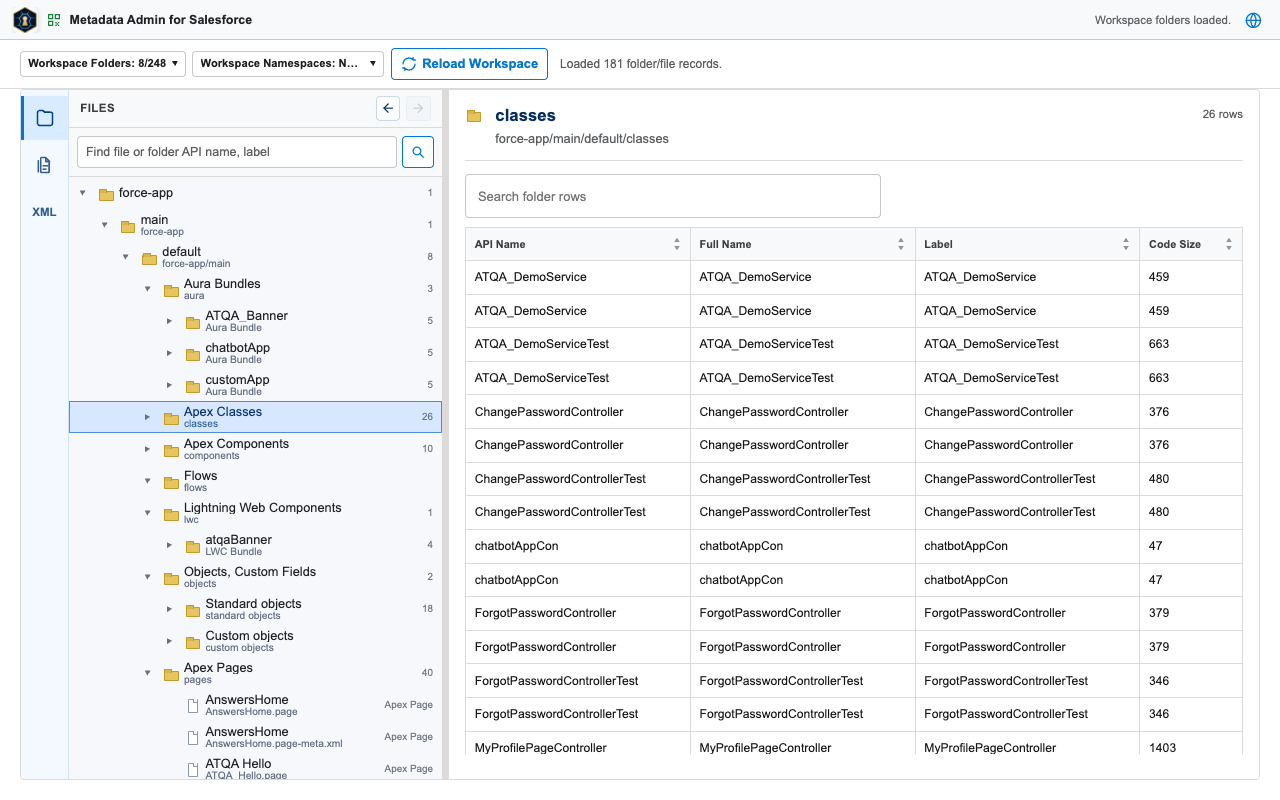This screenshot has height=800, width=1280.
Task: Switch to the document view sidebar icon
Action: [x=45, y=165]
